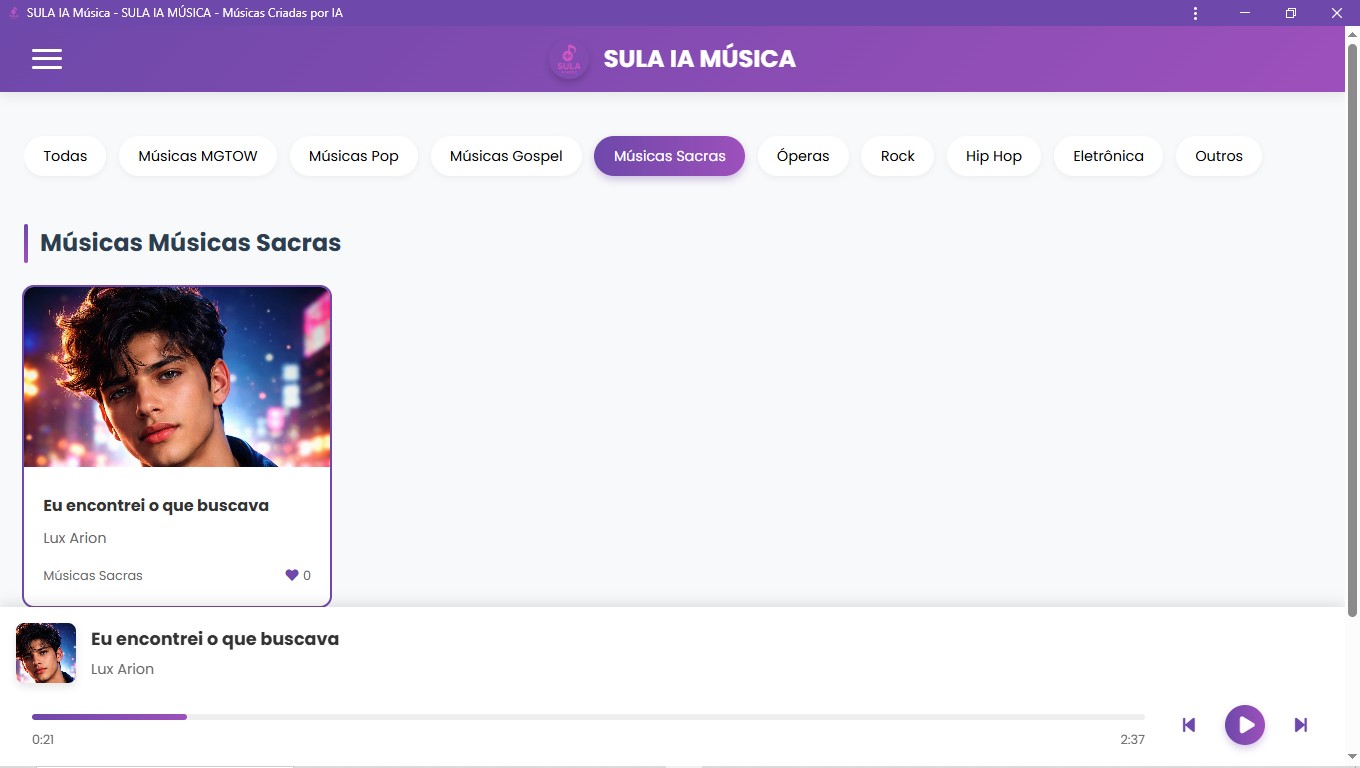This screenshot has width=1360, height=768.
Task: Skip to previous track
Action: (1189, 725)
